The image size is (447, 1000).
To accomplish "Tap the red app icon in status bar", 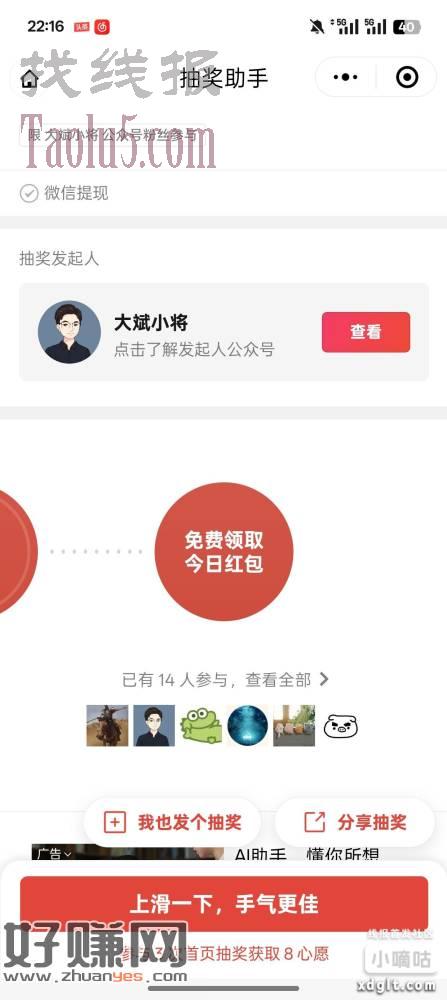I will click(x=102, y=26).
